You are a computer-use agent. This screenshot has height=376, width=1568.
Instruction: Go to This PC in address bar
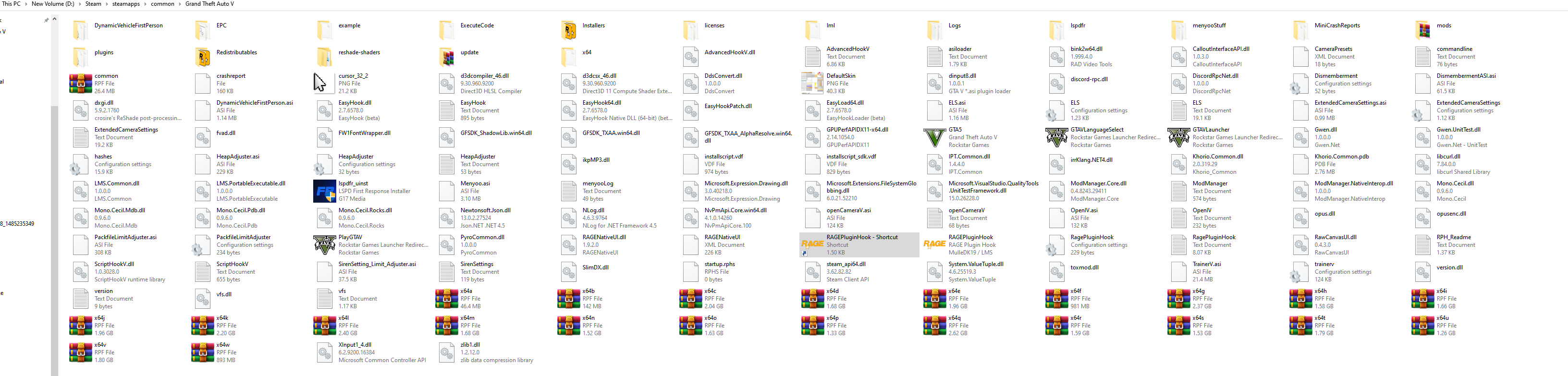coord(11,4)
